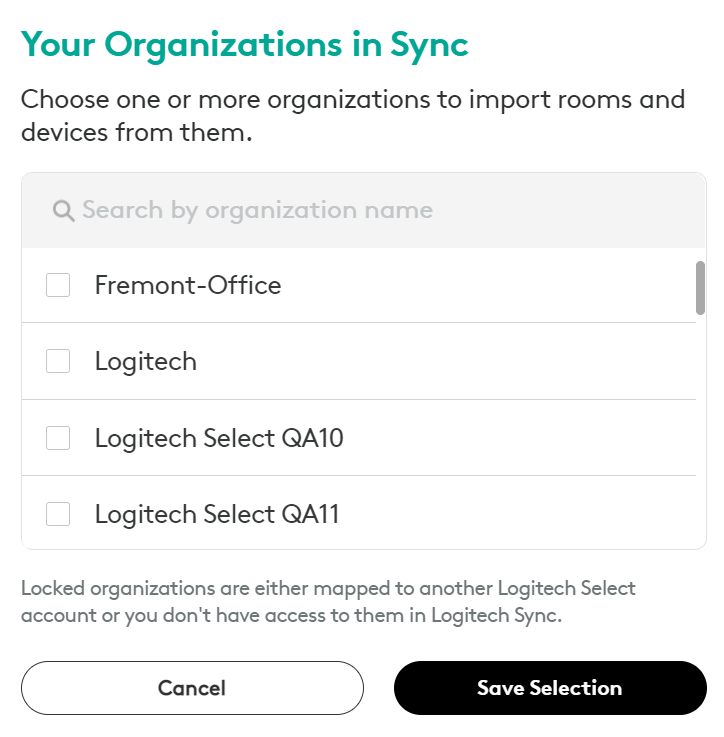Tick the checkbox beside Logitech
724x737 pixels.
pos(58,361)
